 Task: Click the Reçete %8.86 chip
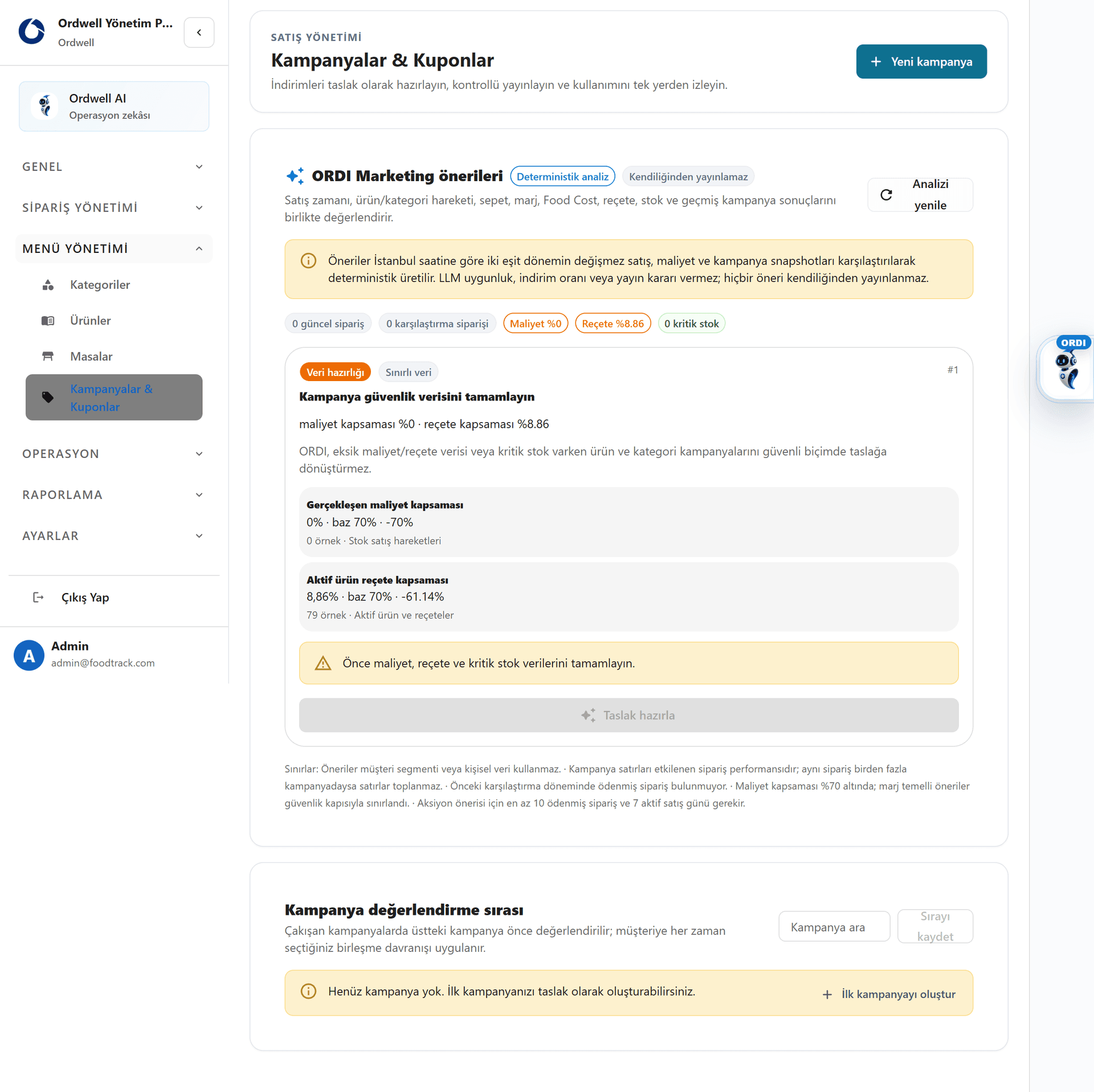coord(613,324)
